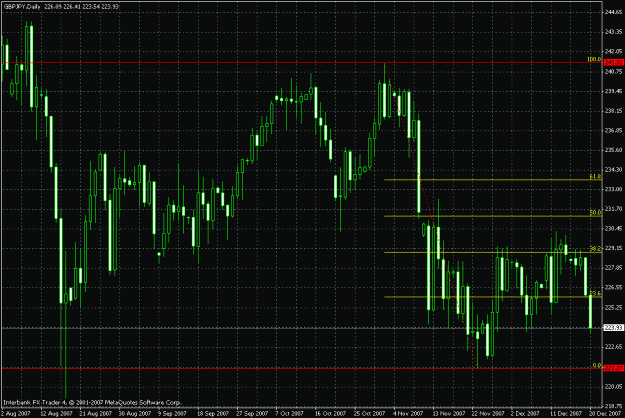Click the 20 Dec 2007 date label

(606, 414)
